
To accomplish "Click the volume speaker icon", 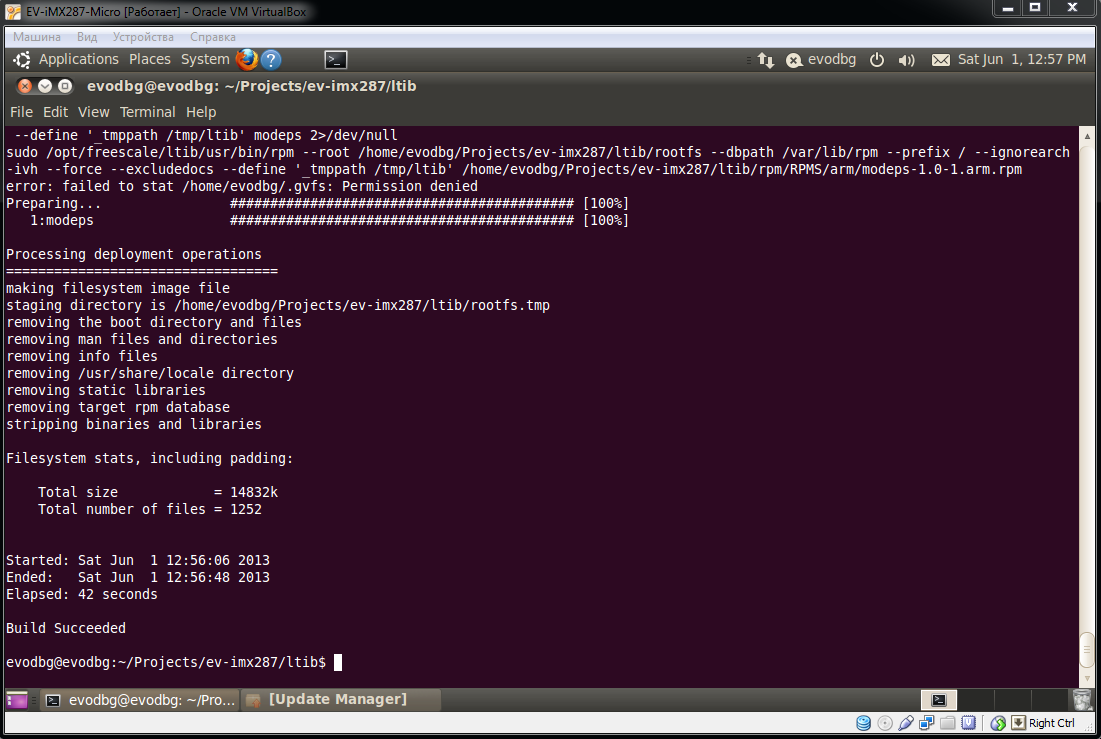I will 907,60.
